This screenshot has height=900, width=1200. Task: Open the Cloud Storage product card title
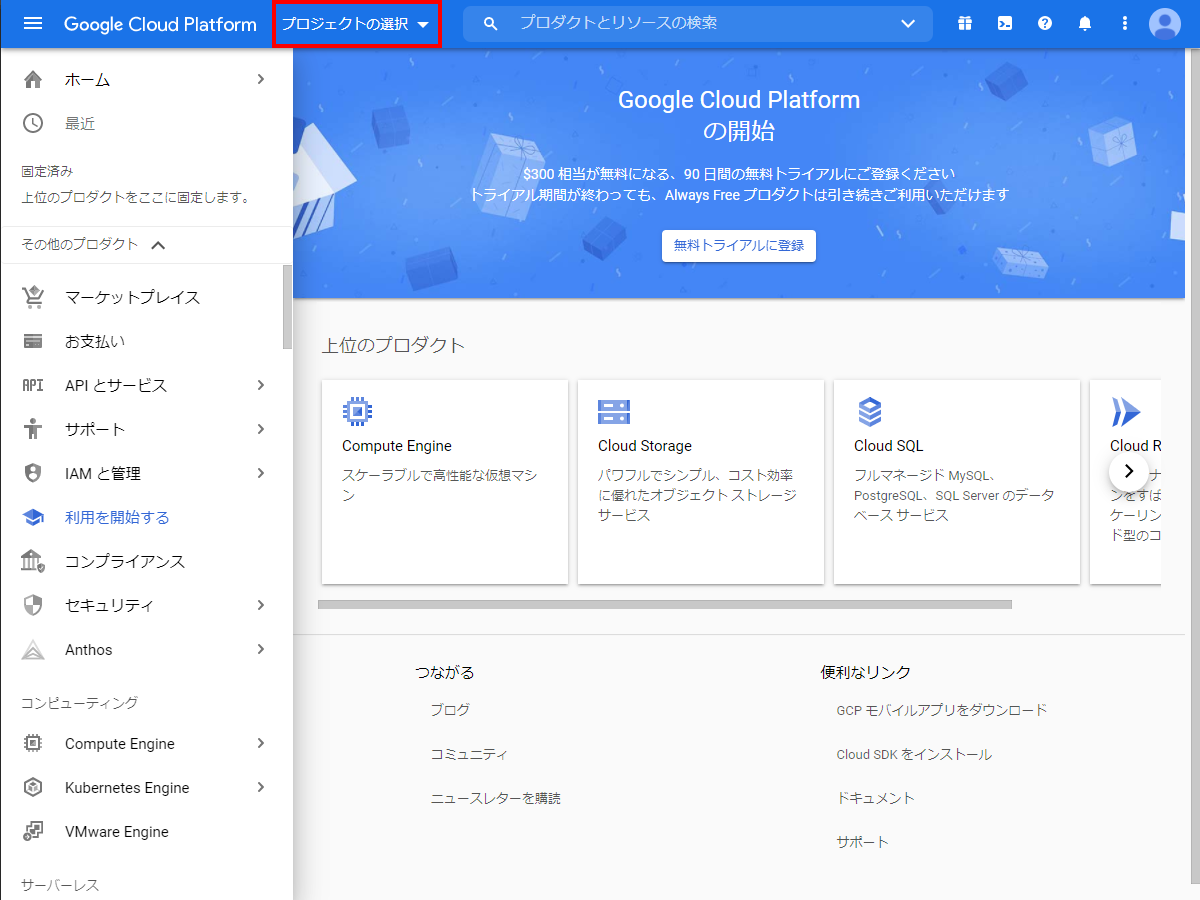click(x=645, y=446)
